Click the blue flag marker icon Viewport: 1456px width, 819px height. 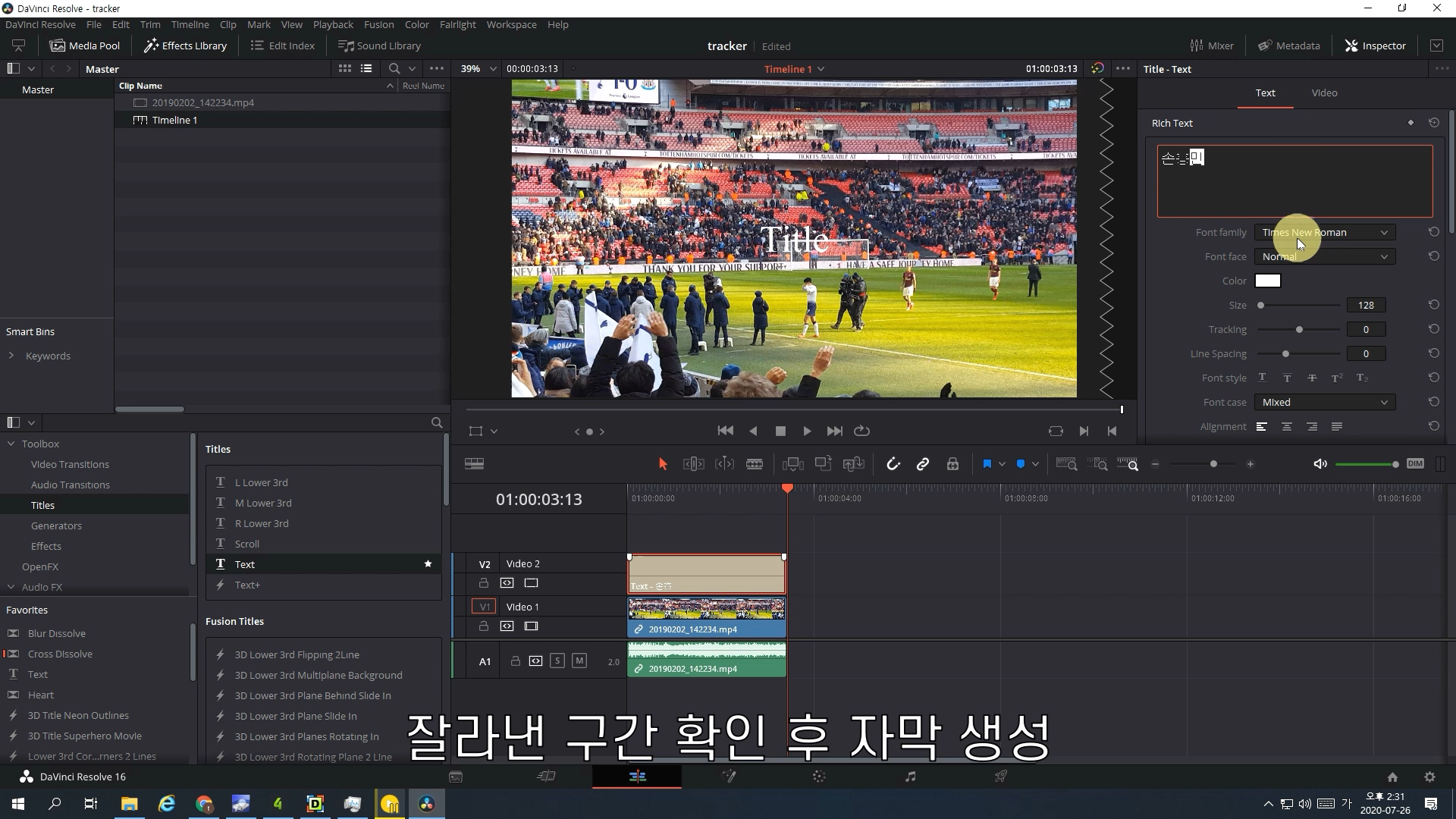point(987,464)
